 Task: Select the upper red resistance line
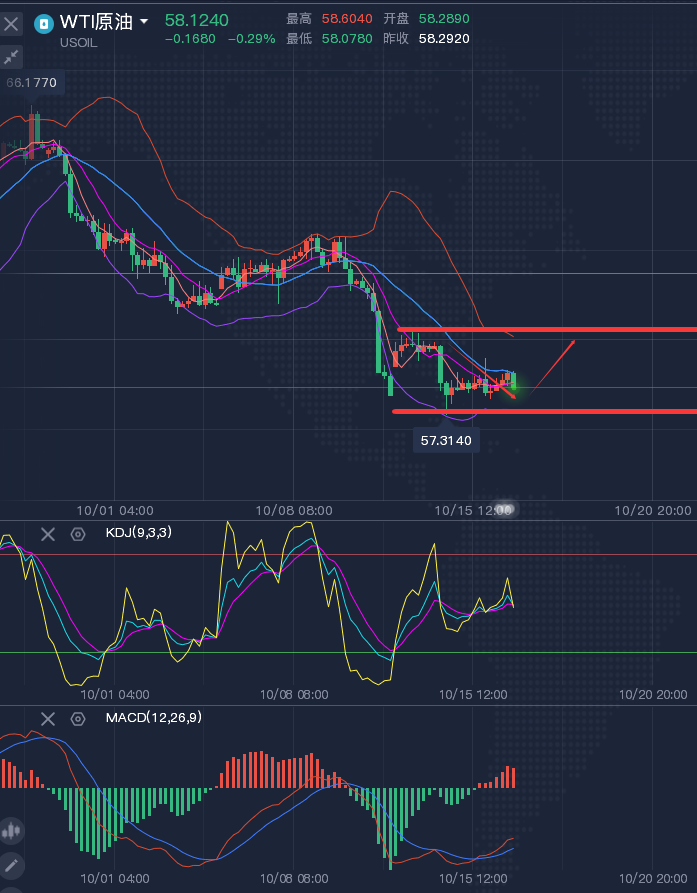[x=600, y=329]
